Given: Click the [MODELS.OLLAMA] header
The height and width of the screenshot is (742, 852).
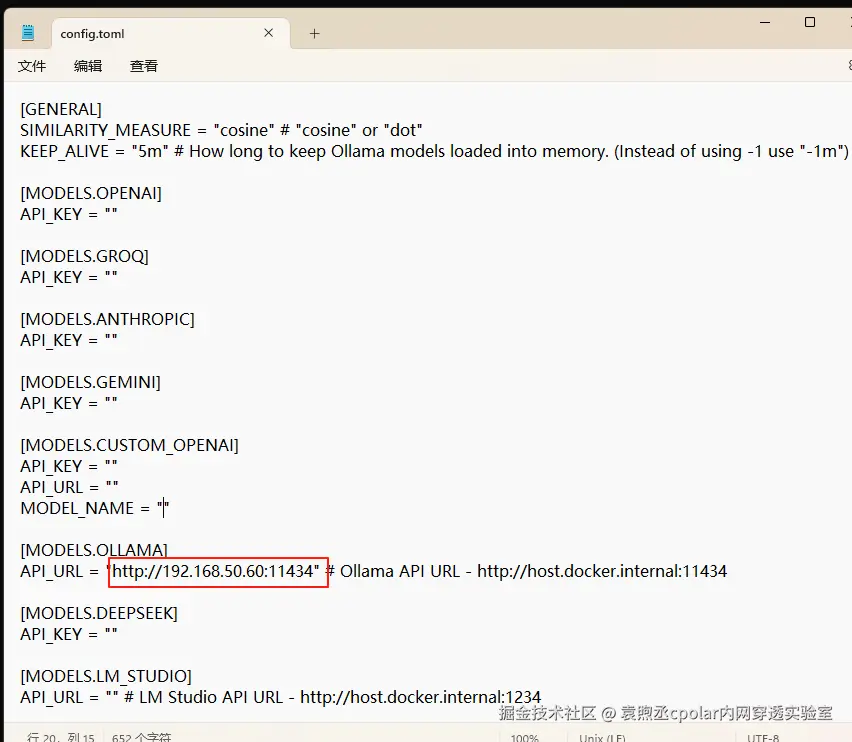Looking at the screenshot, I should (94, 550).
